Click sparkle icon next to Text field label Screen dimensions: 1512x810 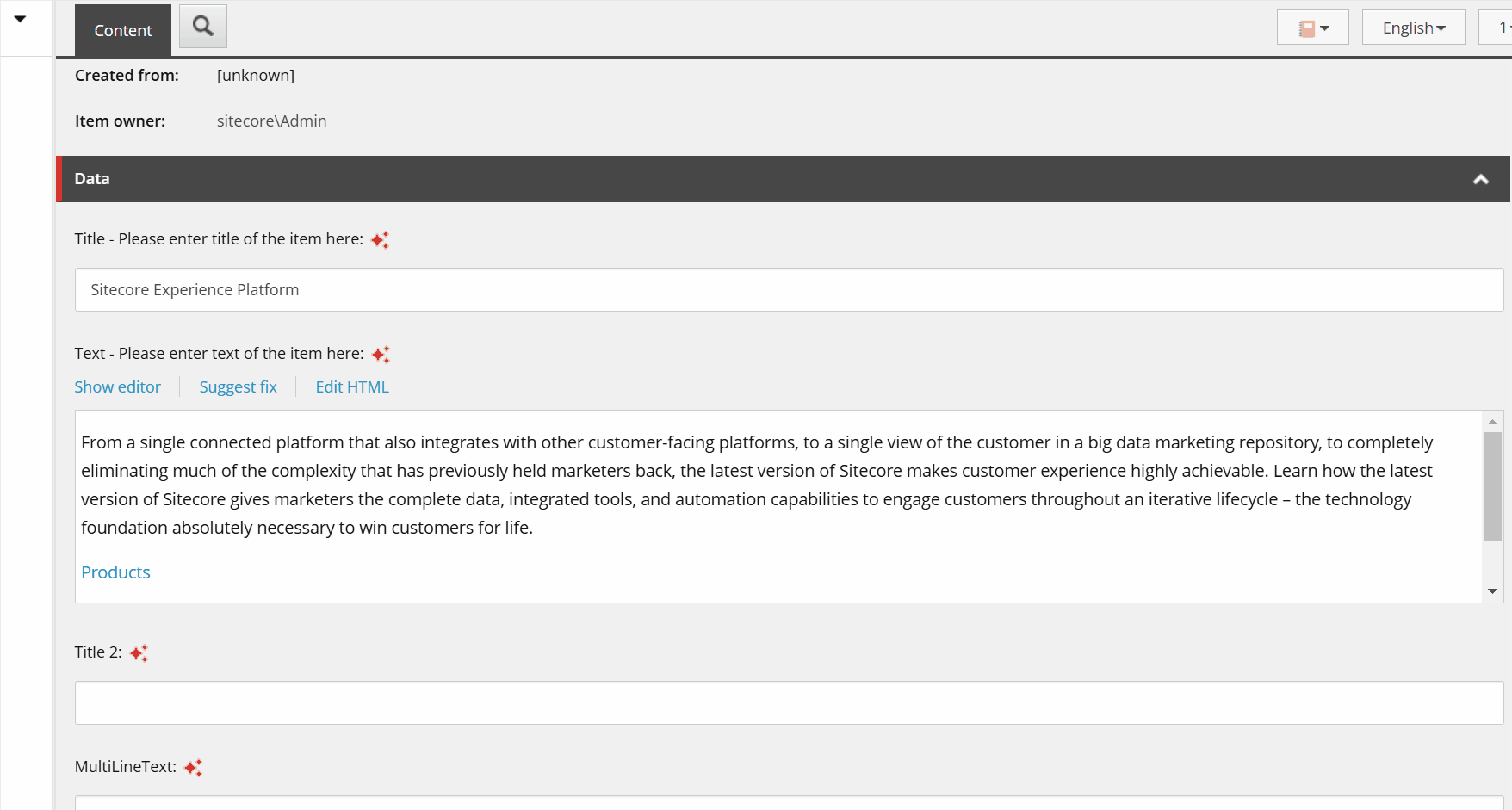pos(381,355)
